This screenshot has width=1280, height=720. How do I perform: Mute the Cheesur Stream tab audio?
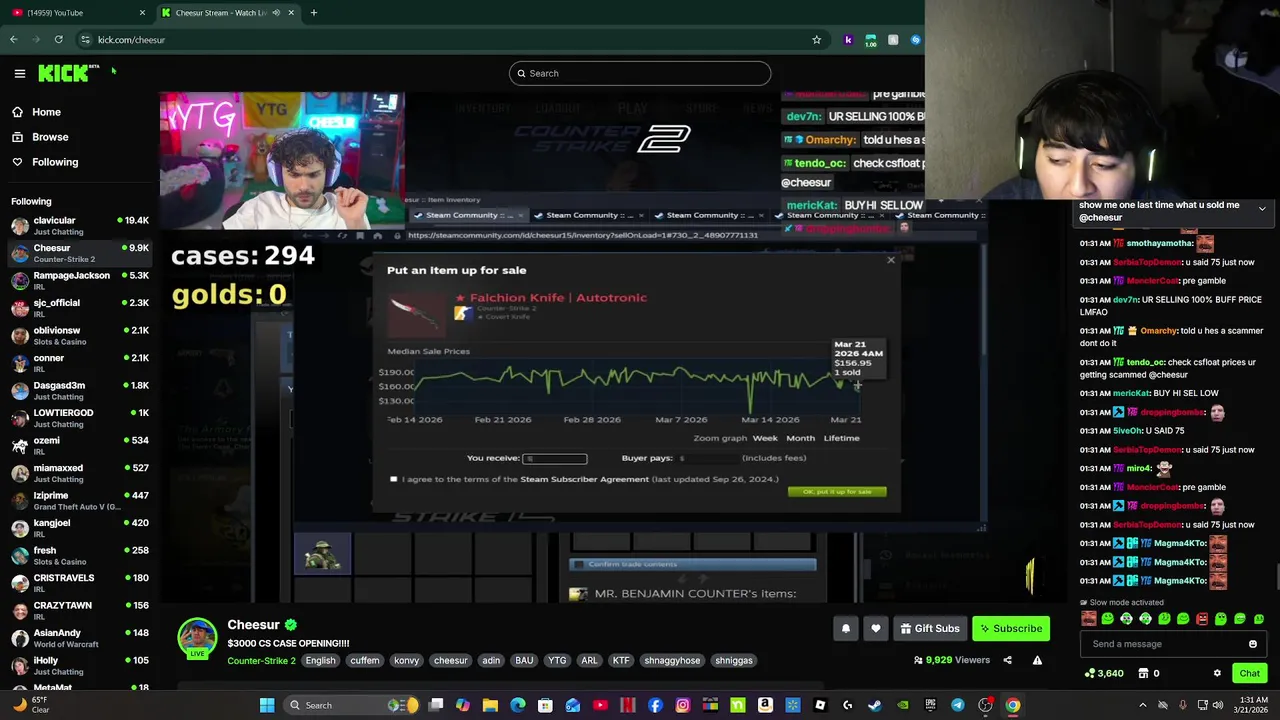276,12
